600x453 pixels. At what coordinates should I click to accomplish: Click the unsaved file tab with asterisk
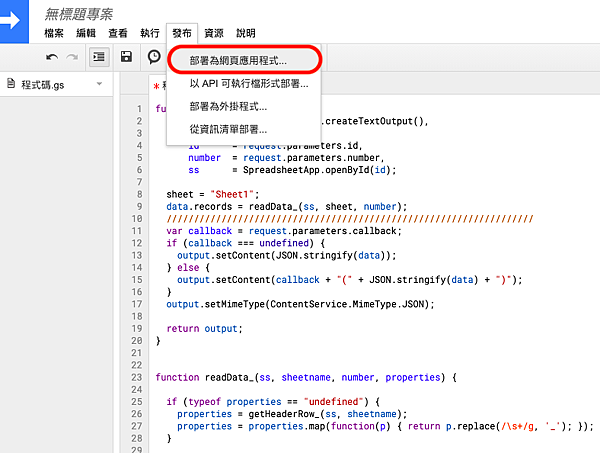tap(158, 86)
